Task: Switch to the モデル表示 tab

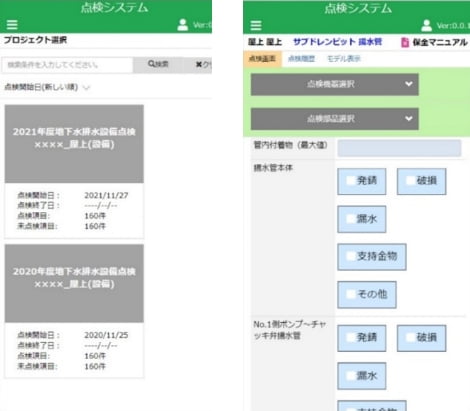Action: point(344,59)
